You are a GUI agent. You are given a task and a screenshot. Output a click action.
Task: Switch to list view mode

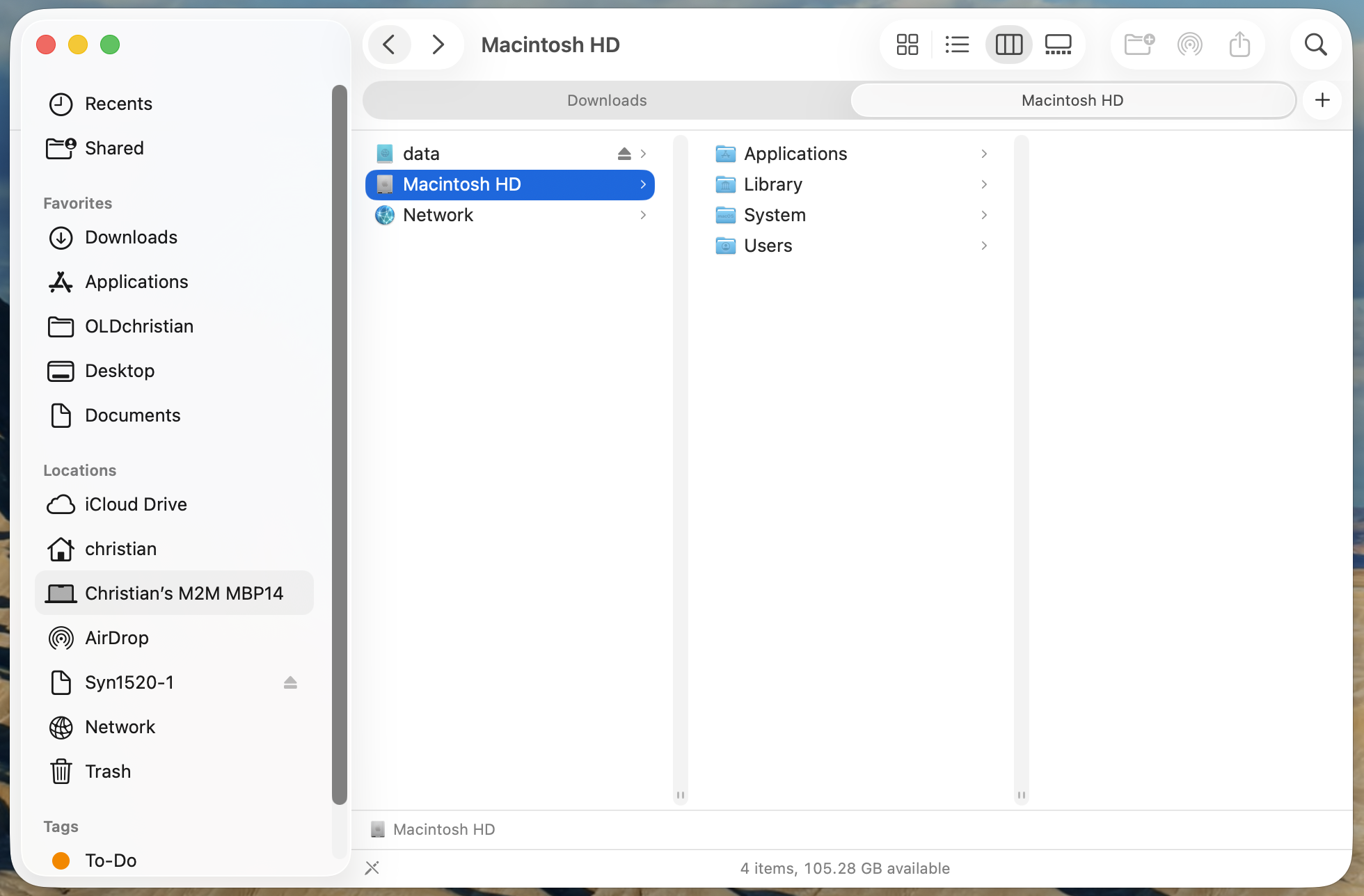point(958,45)
